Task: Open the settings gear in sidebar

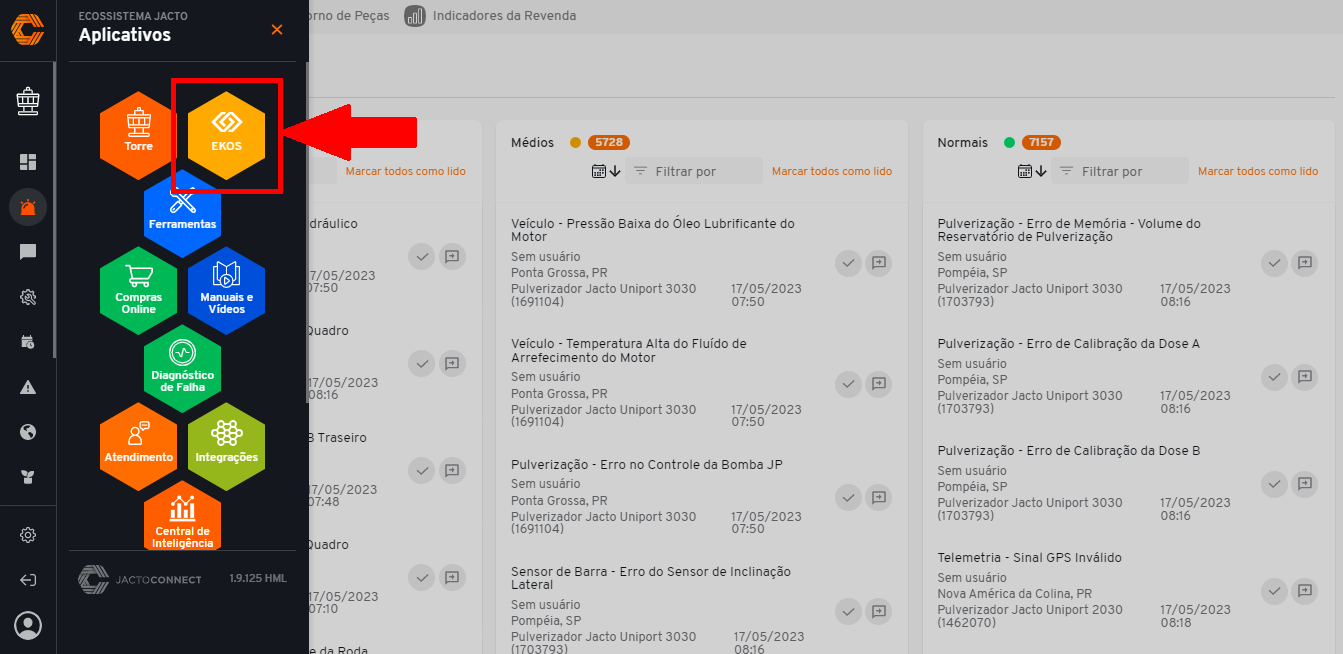Action: 28,535
